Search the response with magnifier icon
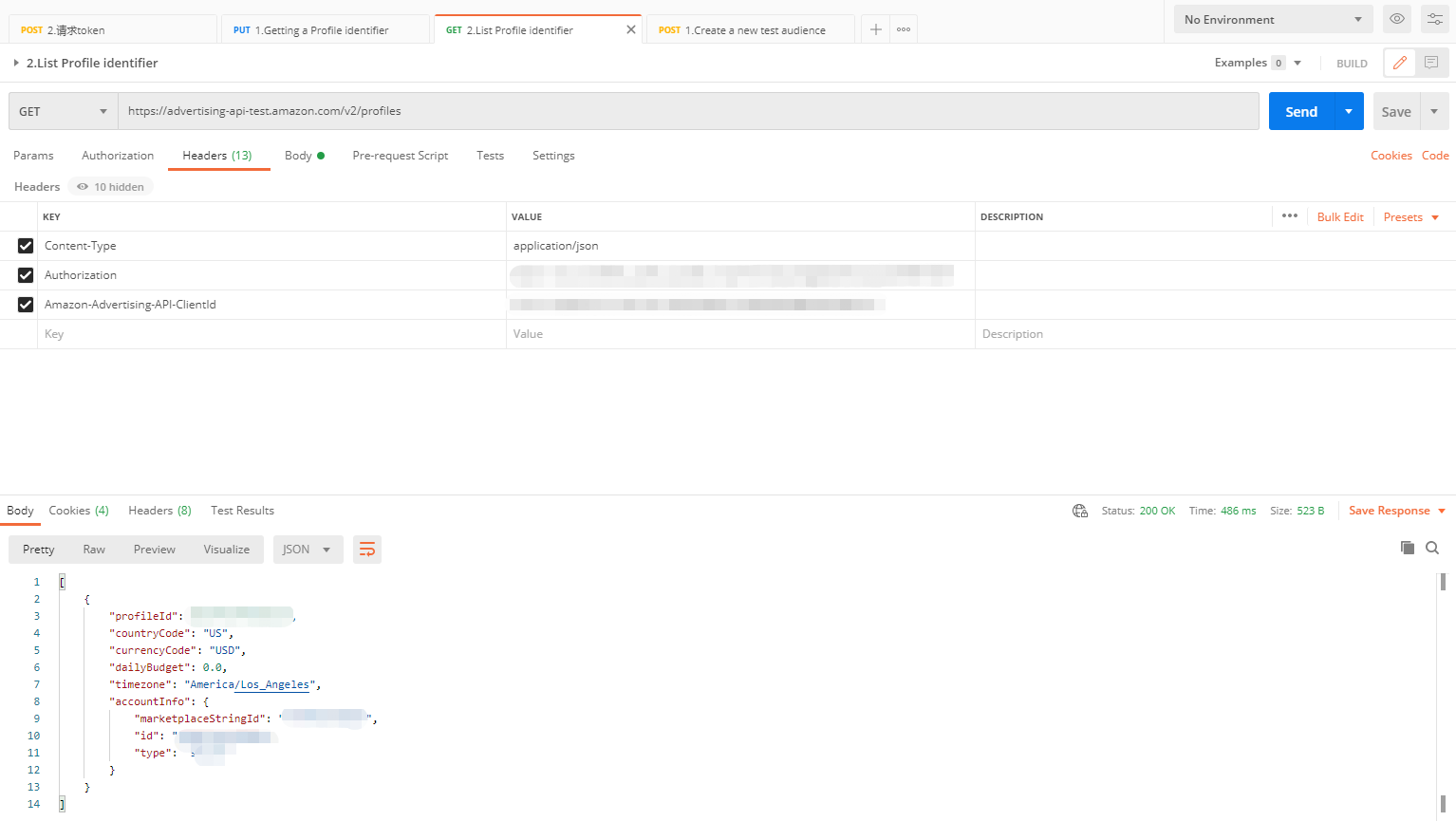 click(x=1432, y=548)
